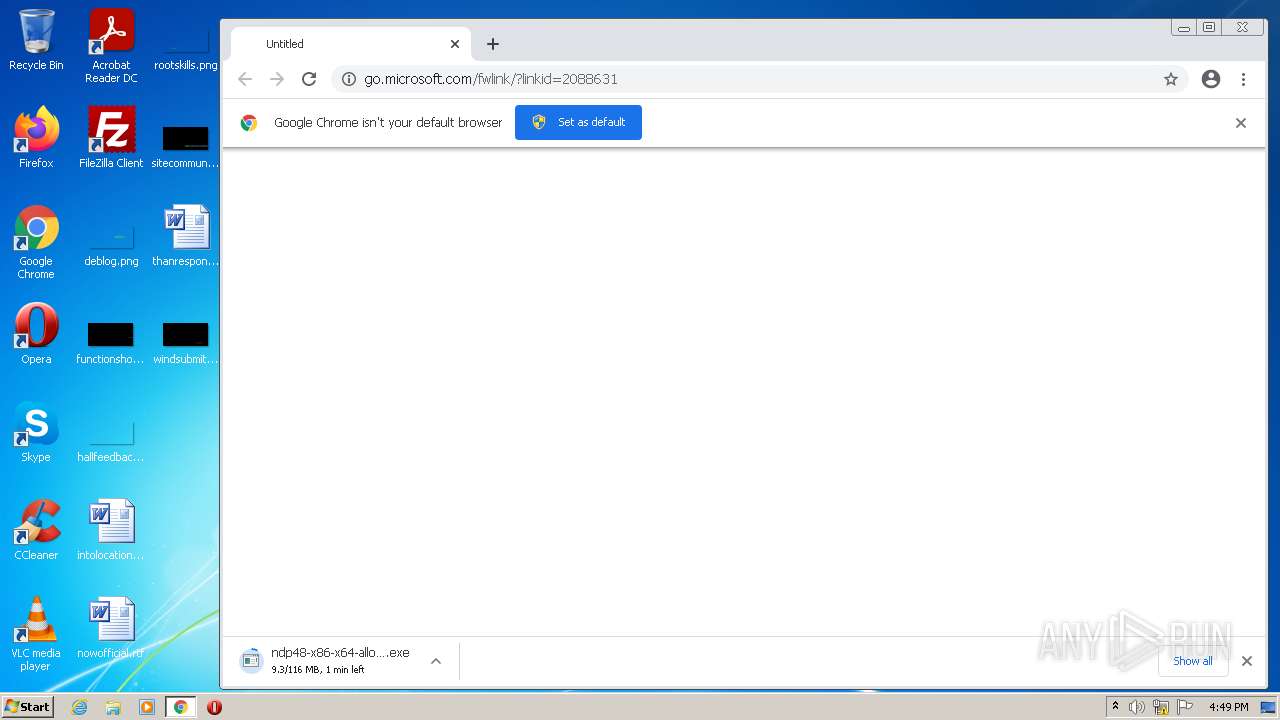Click the 4:49 PM clock

point(1228,707)
